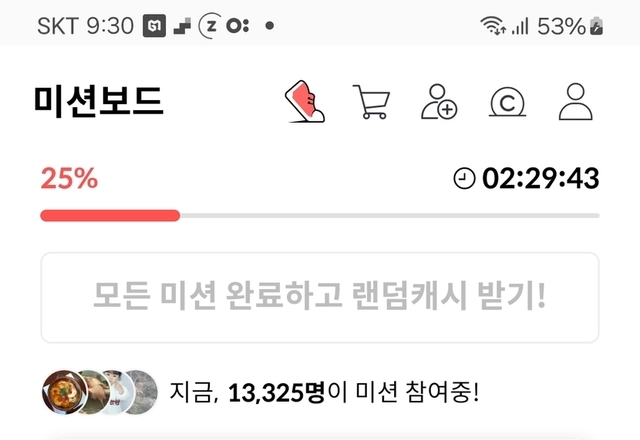Open the cash coin icon
The height and width of the screenshot is (440, 640).
507,102
